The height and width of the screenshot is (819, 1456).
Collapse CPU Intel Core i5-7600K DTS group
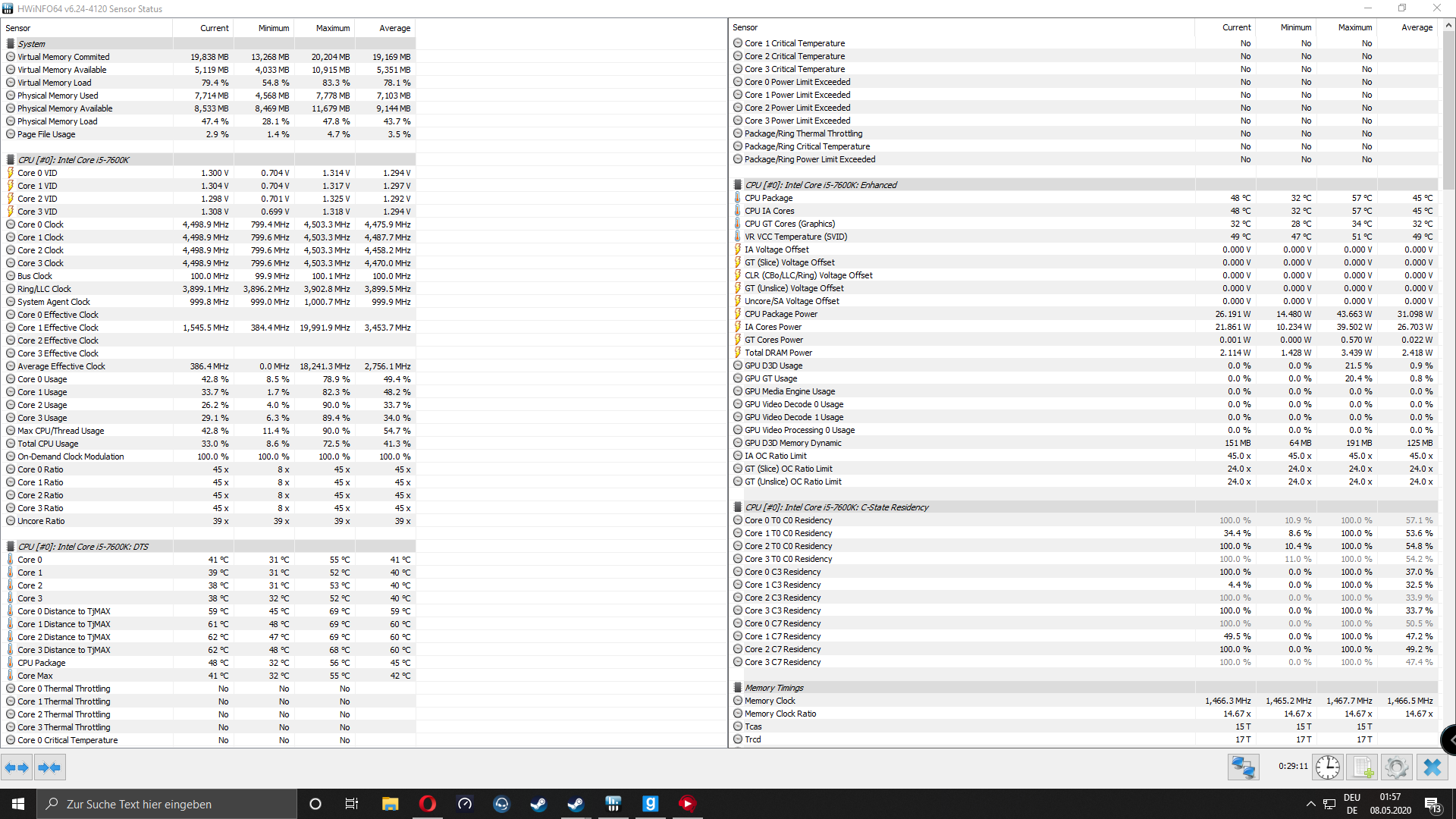pyautogui.click(x=83, y=547)
